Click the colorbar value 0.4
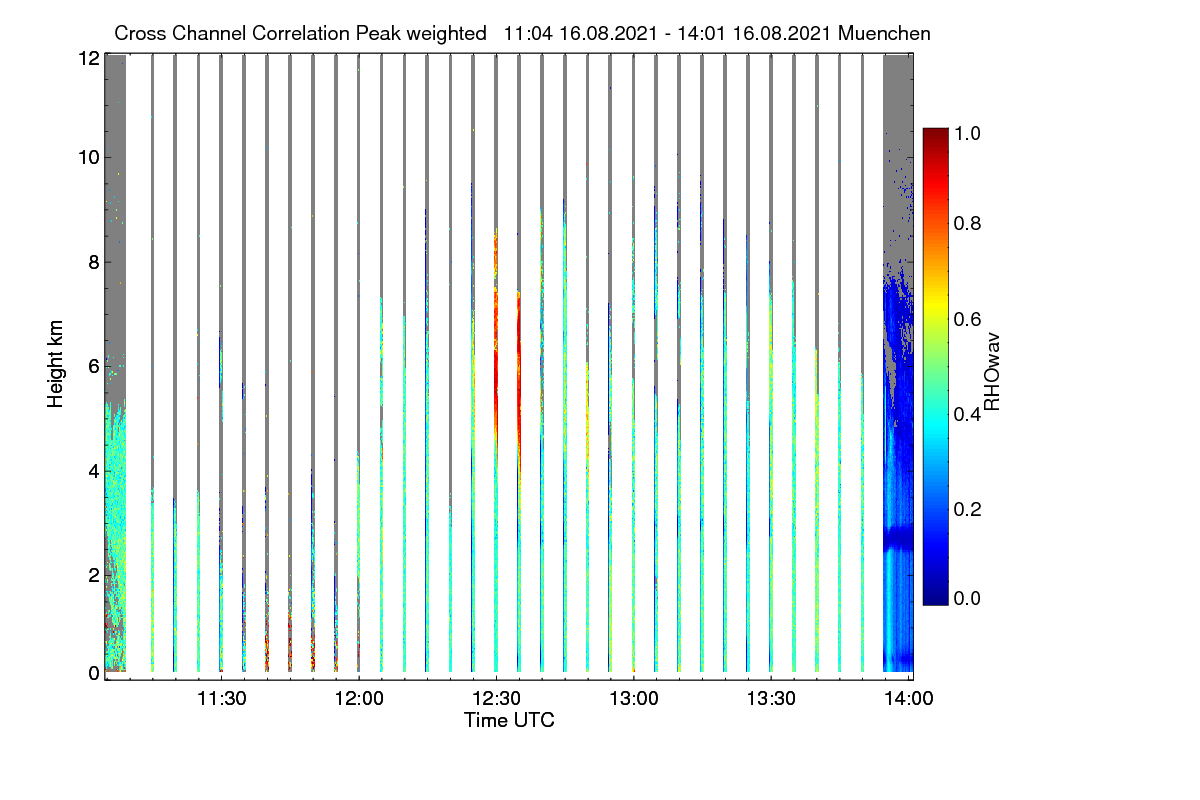The image size is (1200, 800). (x=967, y=414)
